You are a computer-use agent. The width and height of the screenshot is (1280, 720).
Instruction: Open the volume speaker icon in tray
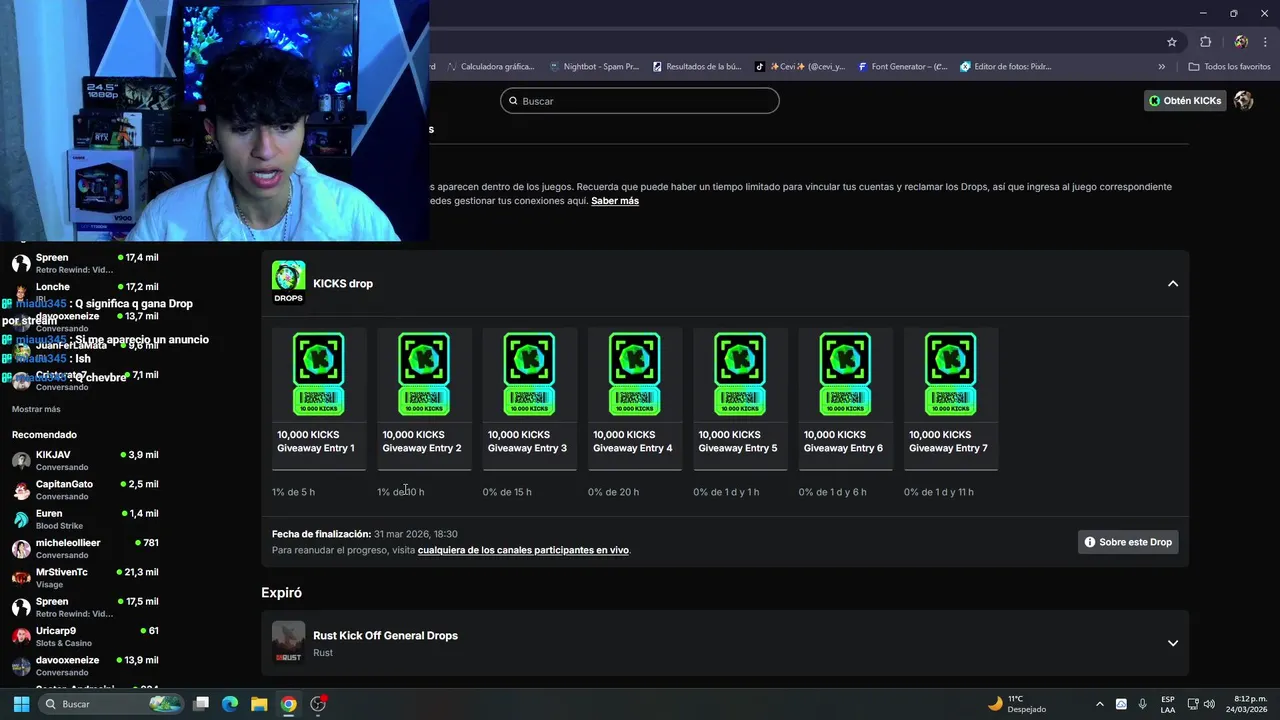click(x=1209, y=704)
